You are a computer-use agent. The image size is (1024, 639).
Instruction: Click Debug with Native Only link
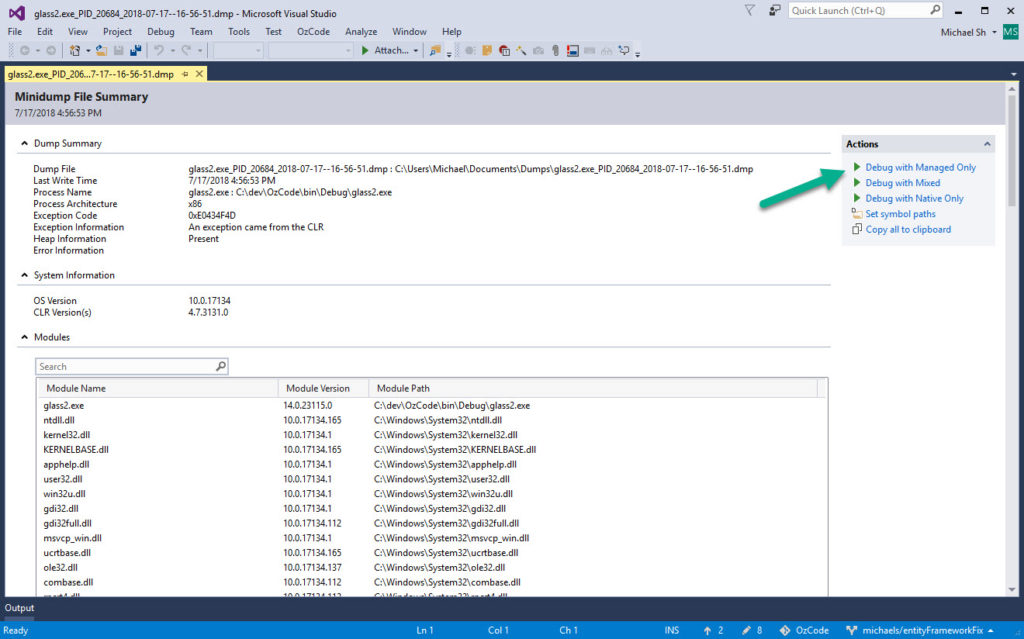pyautogui.click(x=914, y=199)
